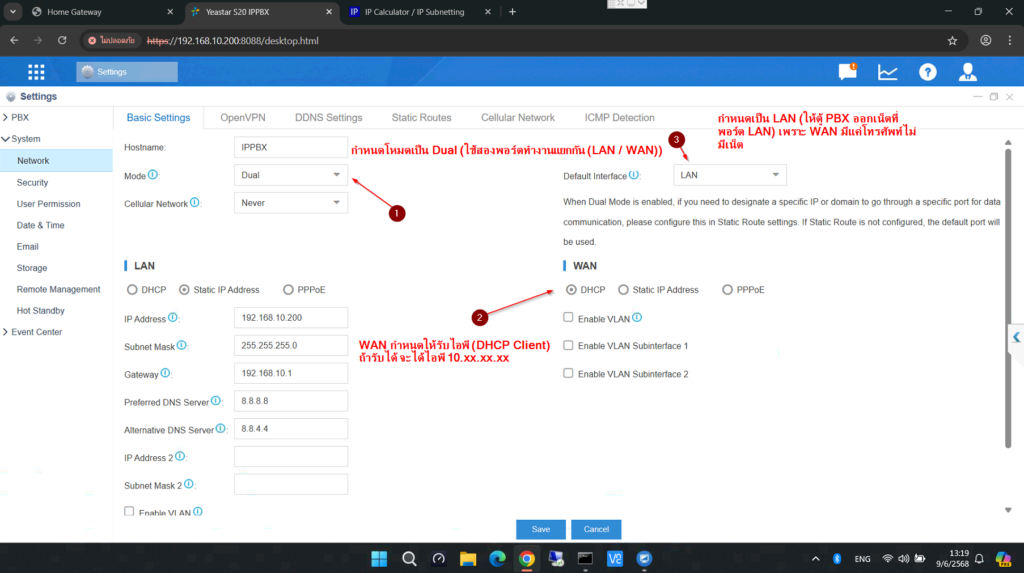Screen dimensions: 1024x573
Task: Open the Mode dropdown showing Dual
Action: (x=291, y=175)
